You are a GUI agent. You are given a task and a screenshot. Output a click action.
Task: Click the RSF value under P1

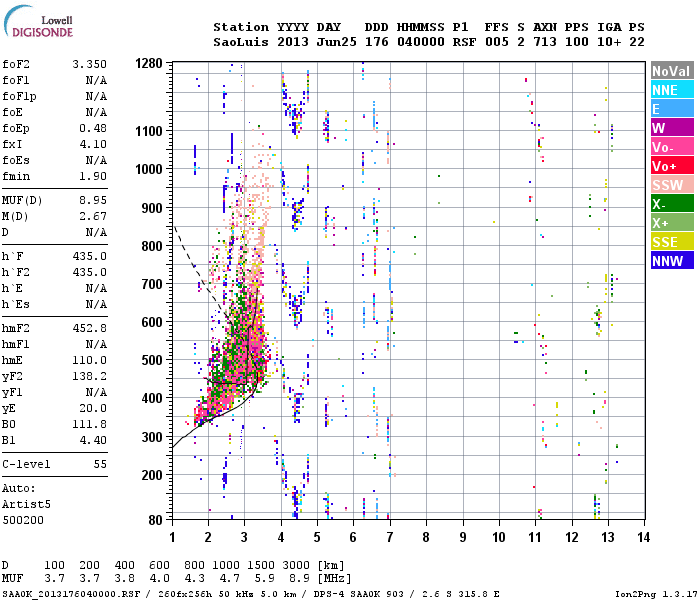(464, 42)
